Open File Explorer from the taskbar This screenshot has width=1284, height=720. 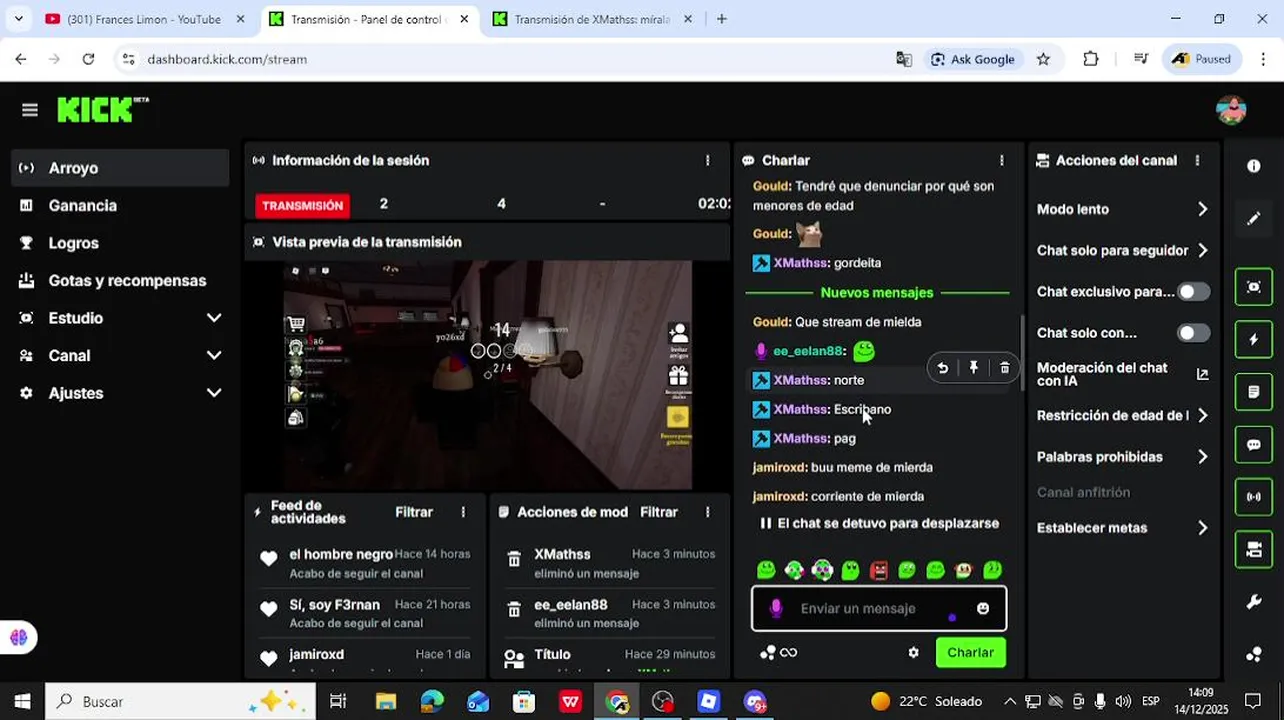(x=385, y=701)
